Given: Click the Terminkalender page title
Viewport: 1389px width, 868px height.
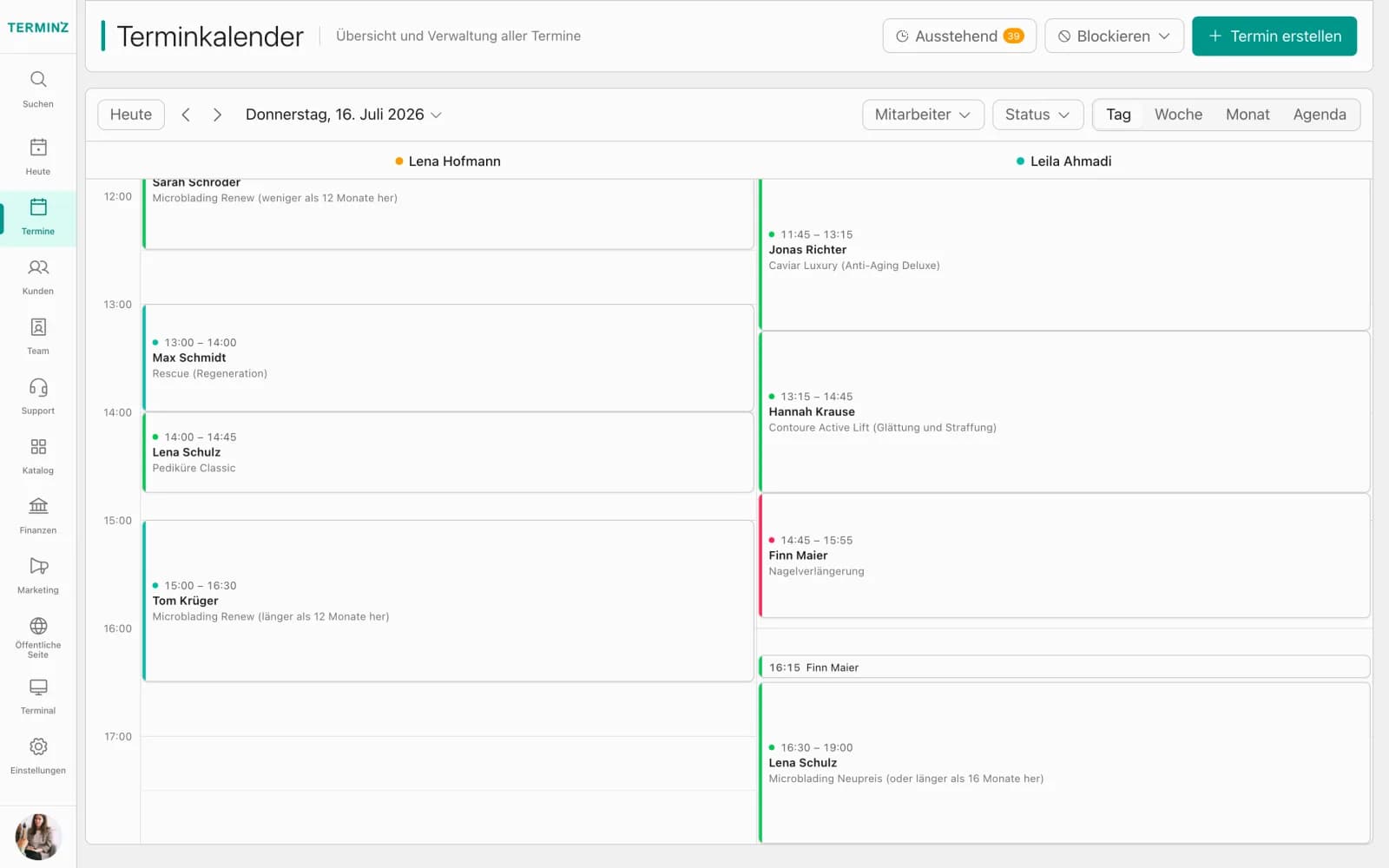Looking at the screenshot, I should coord(210,36).
